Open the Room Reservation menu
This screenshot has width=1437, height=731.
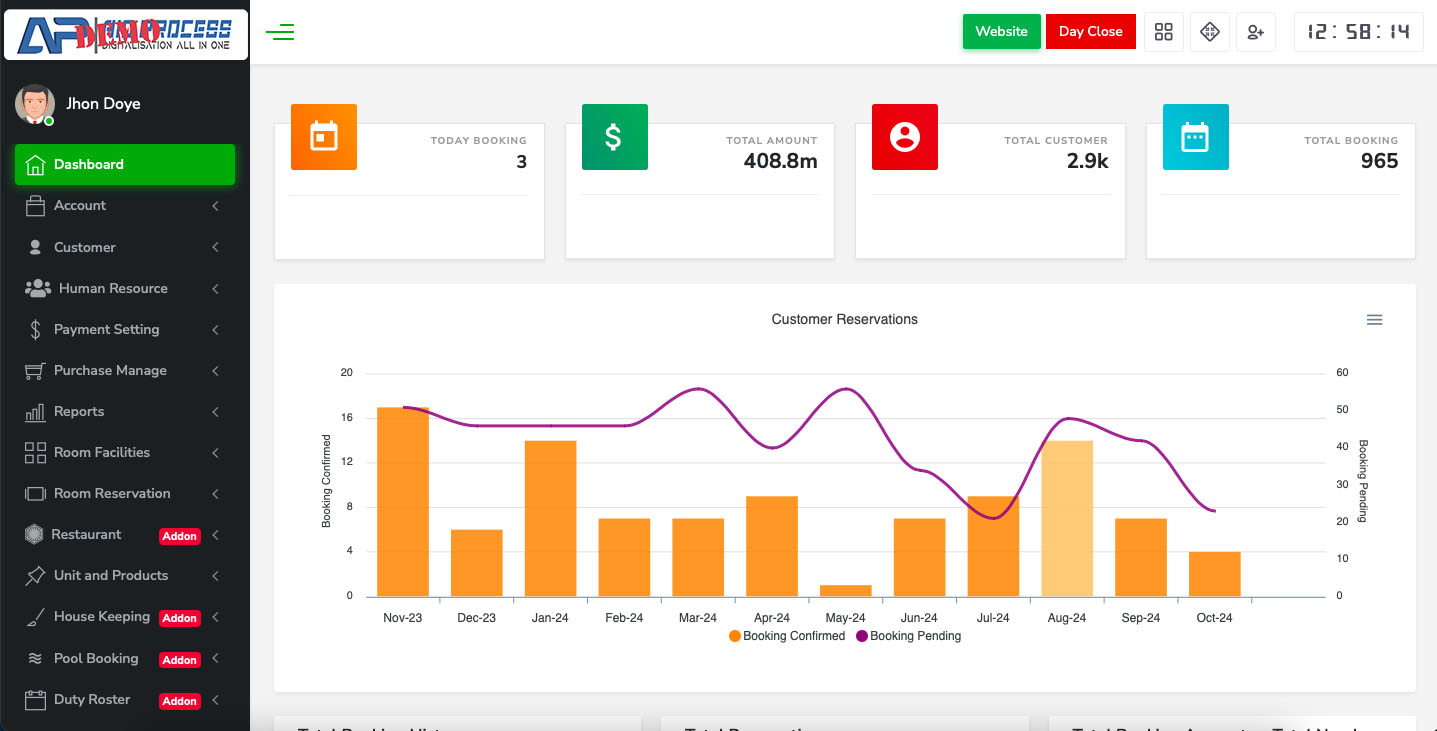pos(125,494)
